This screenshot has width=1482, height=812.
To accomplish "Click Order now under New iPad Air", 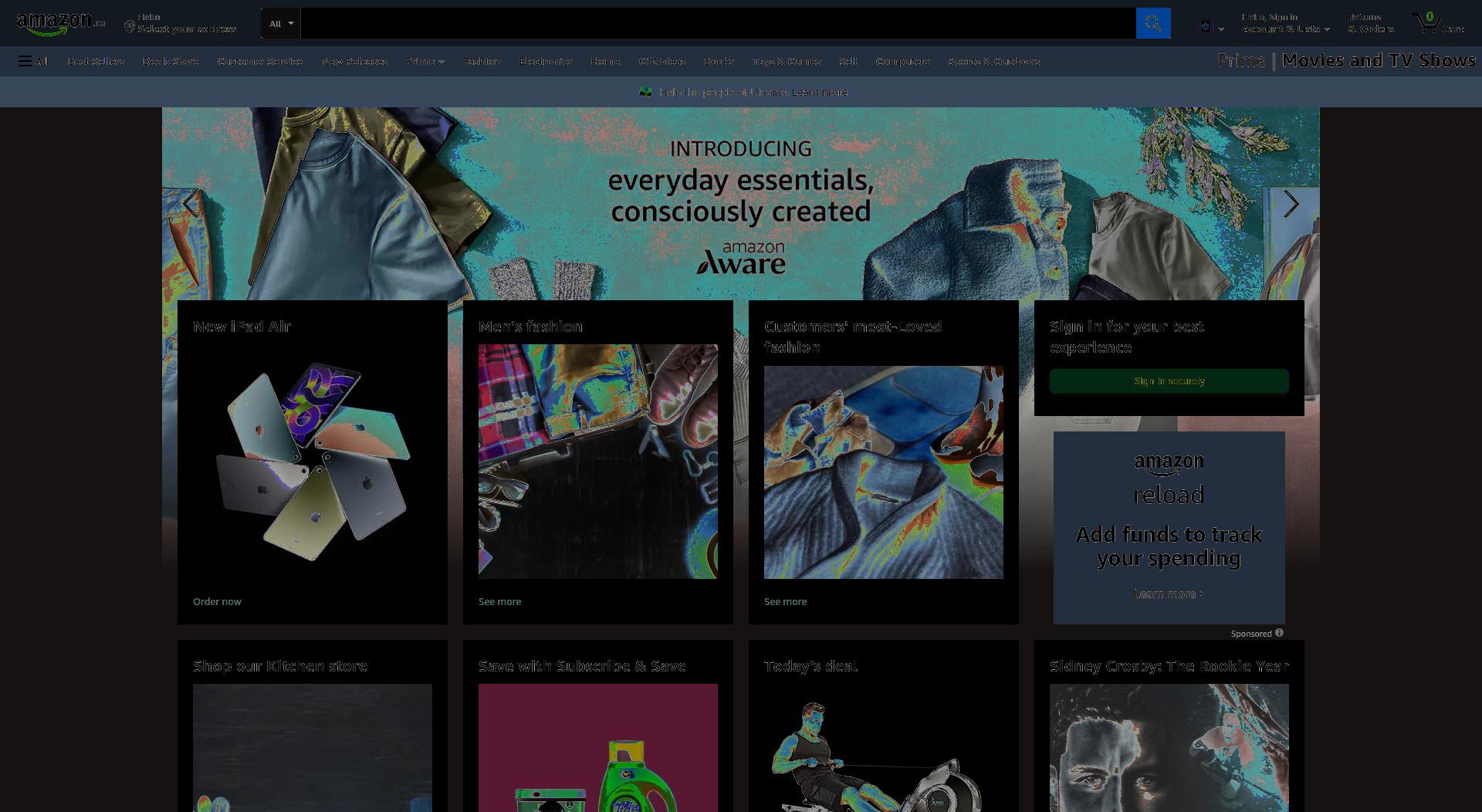I will (x=217, y=601).
